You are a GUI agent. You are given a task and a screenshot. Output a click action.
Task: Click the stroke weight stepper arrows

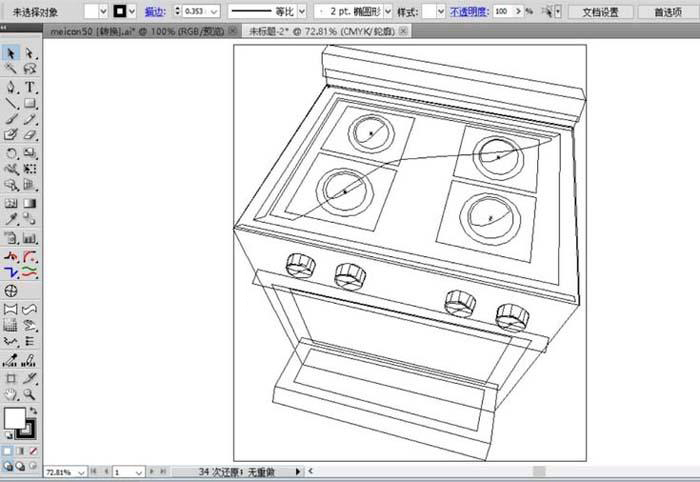(178, 12)
